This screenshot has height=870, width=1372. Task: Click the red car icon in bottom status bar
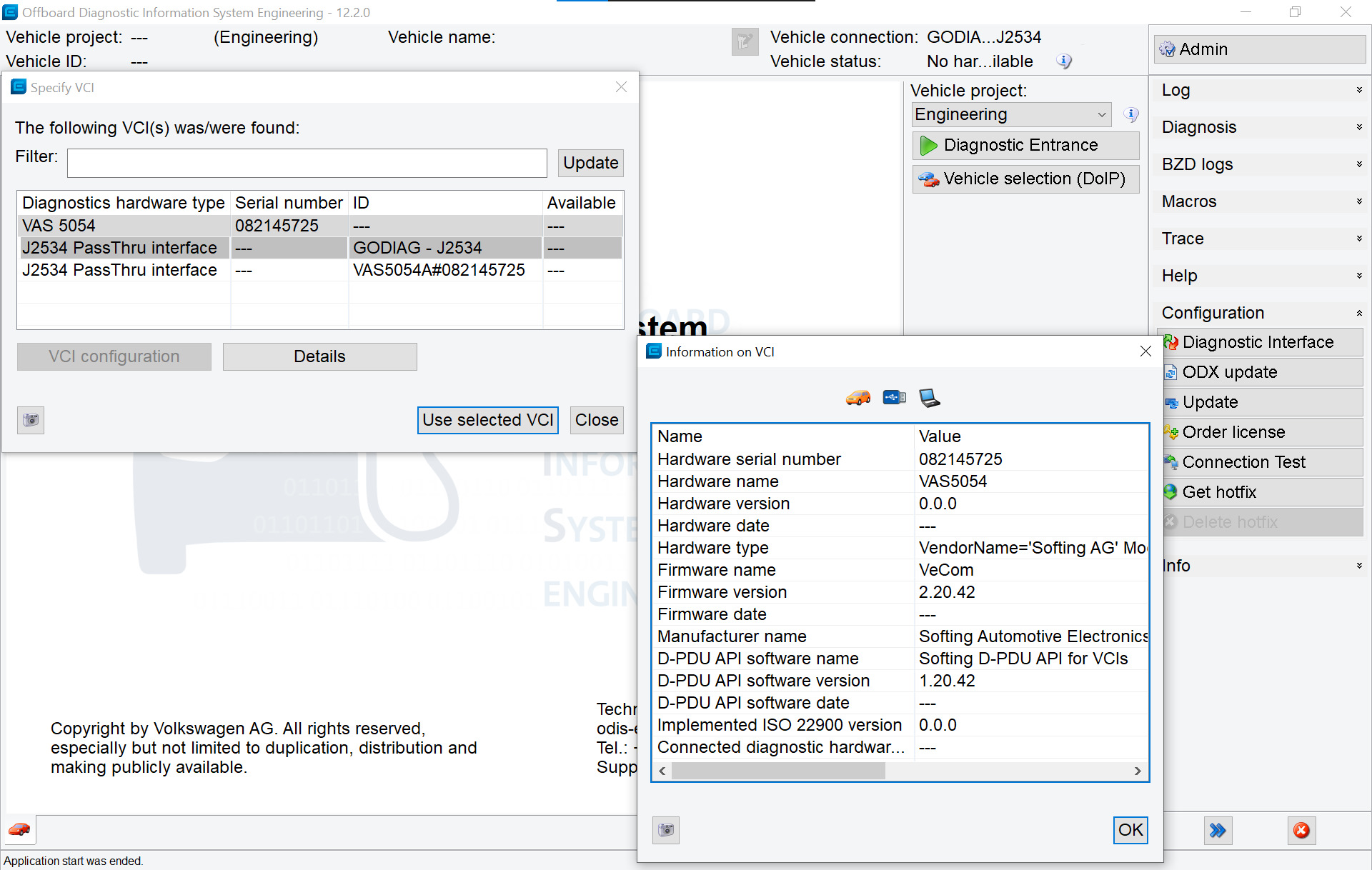tap(19, 830)
